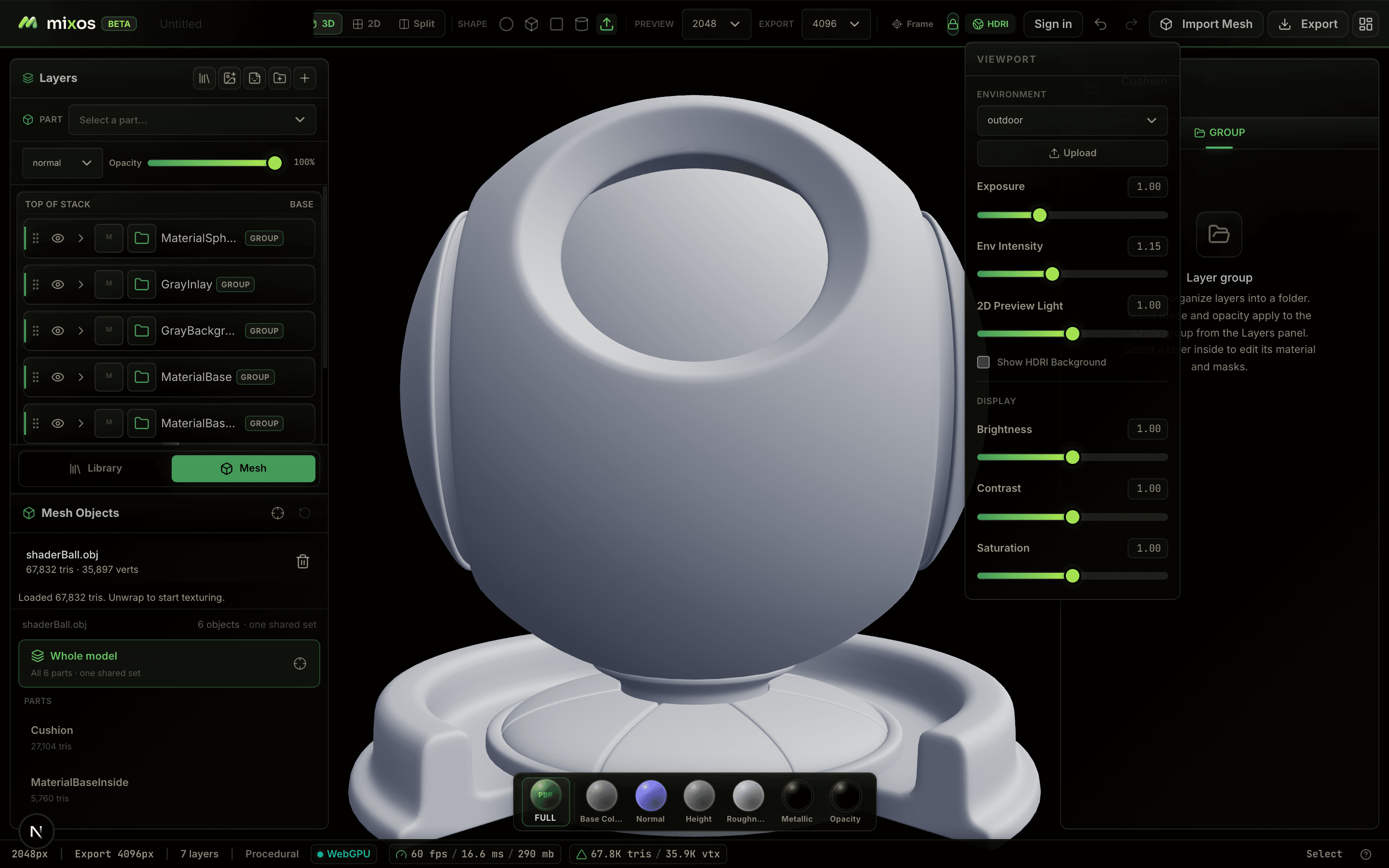
Task: Click the drag handle of GrayInlay layer
Action: (x=36, y=285)
